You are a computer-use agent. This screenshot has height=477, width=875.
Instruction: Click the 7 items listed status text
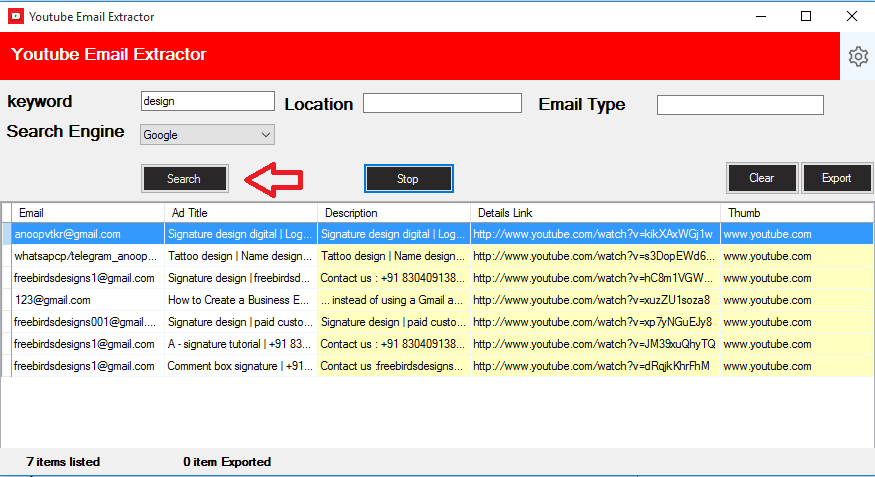pos(63,462)
